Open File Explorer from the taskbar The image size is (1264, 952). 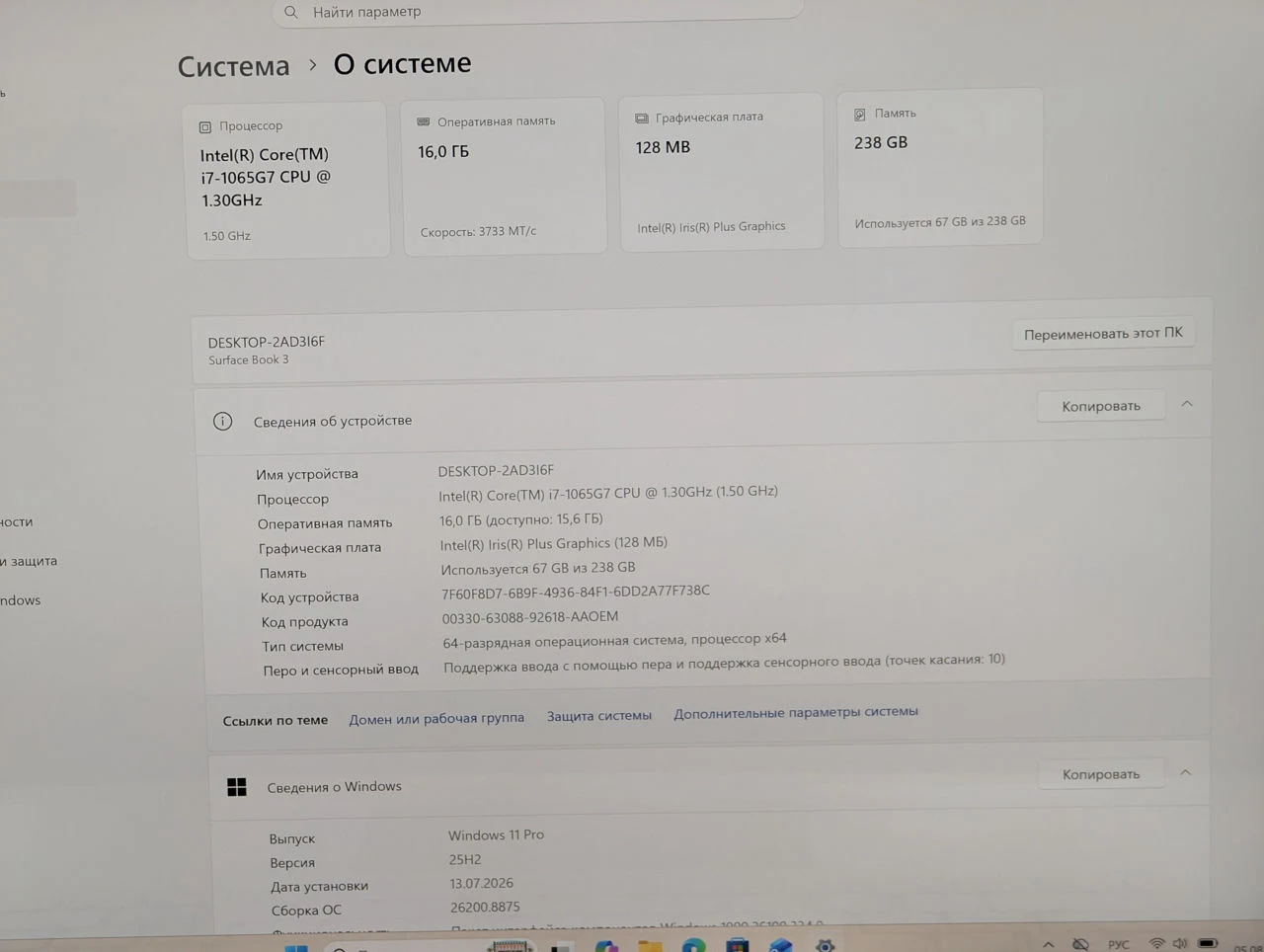650,946
